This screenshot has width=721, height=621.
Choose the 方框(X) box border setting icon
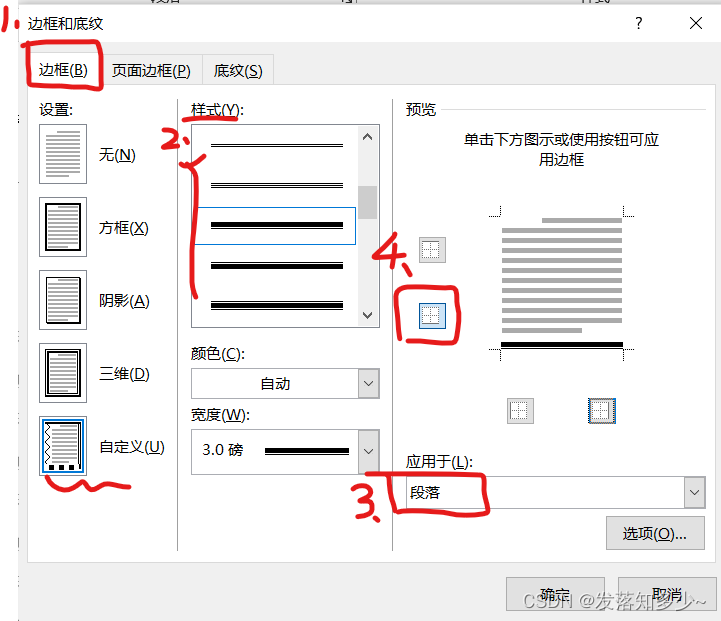pyautogui.click(x=63, y=227)
